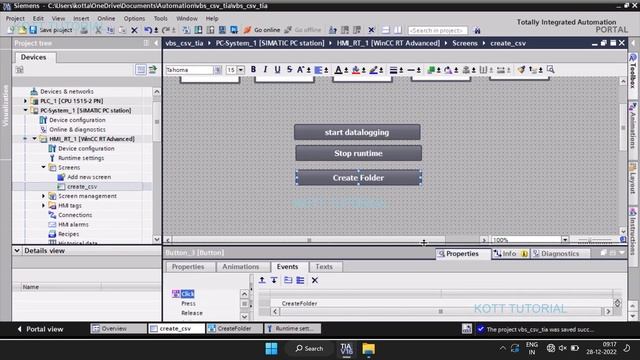Click the taskbar Search box
The width and height of the screenshot is (640, 360).
309,349
